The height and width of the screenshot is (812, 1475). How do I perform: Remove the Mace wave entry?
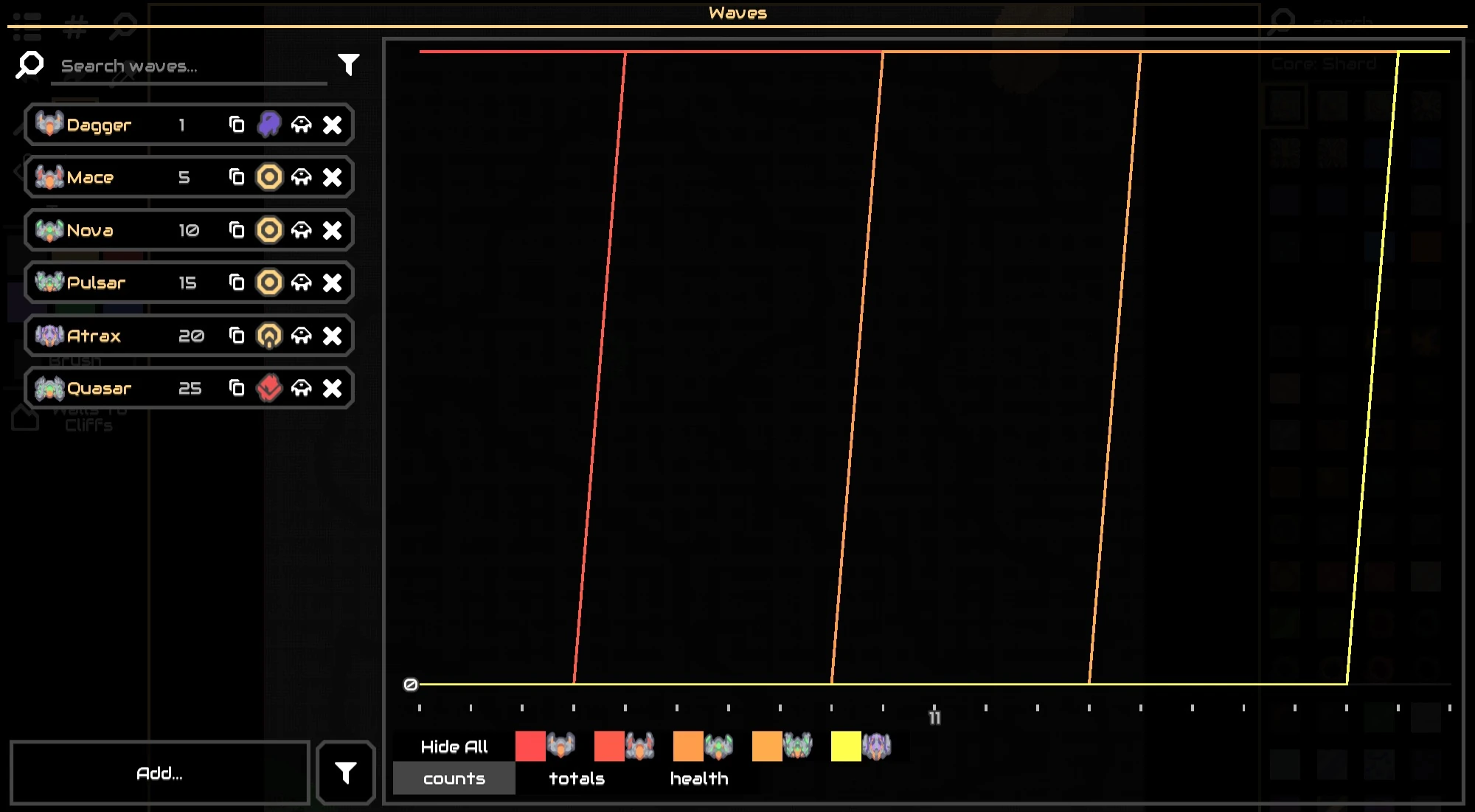(333, 177)
